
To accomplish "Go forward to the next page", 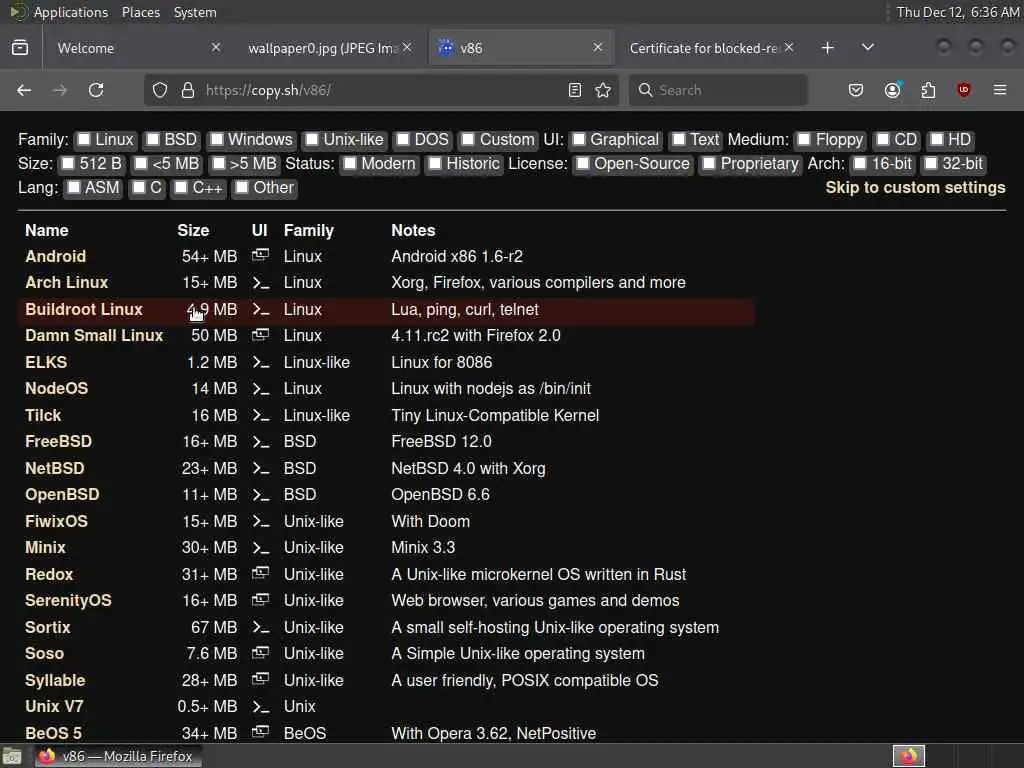I will [x=60, y=90].
